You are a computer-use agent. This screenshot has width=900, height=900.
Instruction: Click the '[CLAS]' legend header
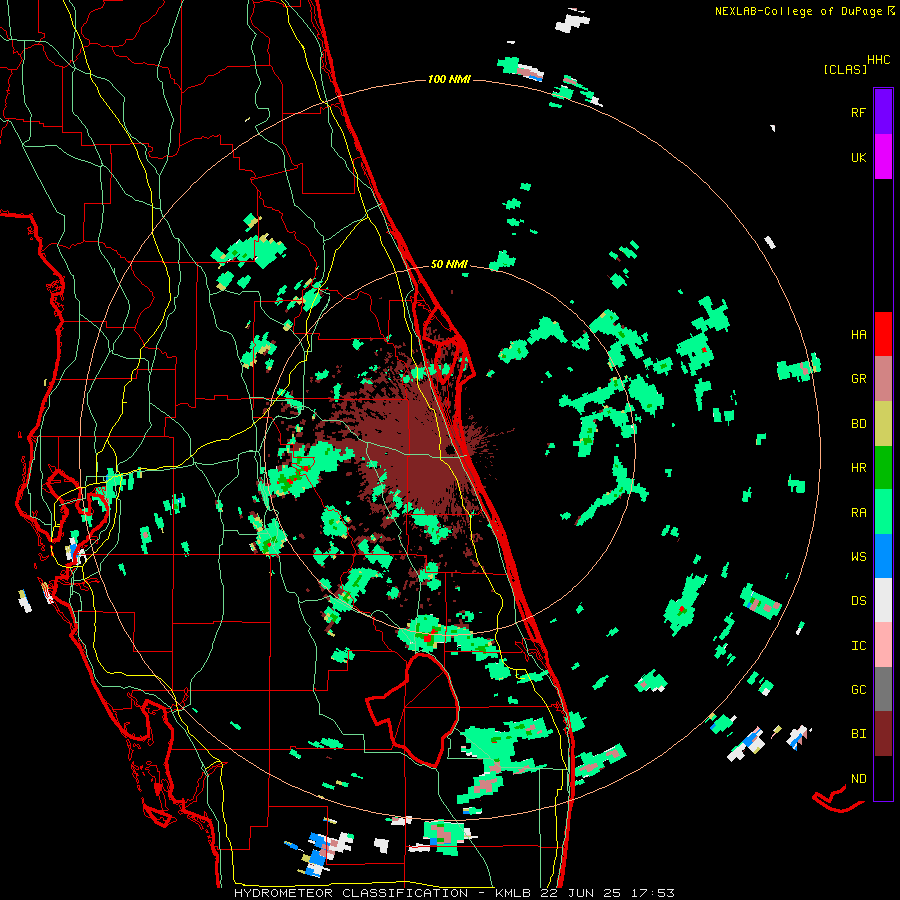[845, 69]
